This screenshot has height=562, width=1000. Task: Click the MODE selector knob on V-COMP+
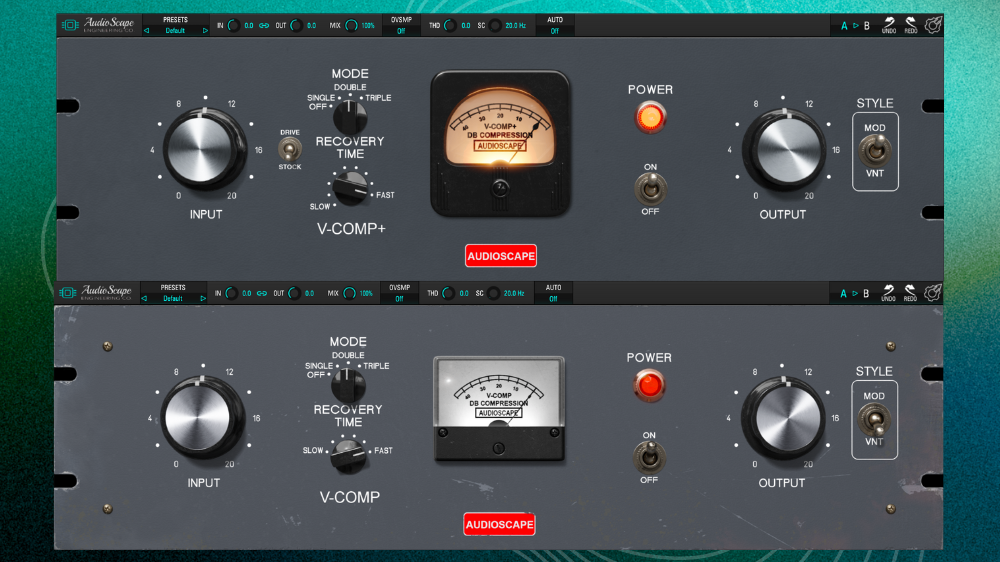click(349, 117)
